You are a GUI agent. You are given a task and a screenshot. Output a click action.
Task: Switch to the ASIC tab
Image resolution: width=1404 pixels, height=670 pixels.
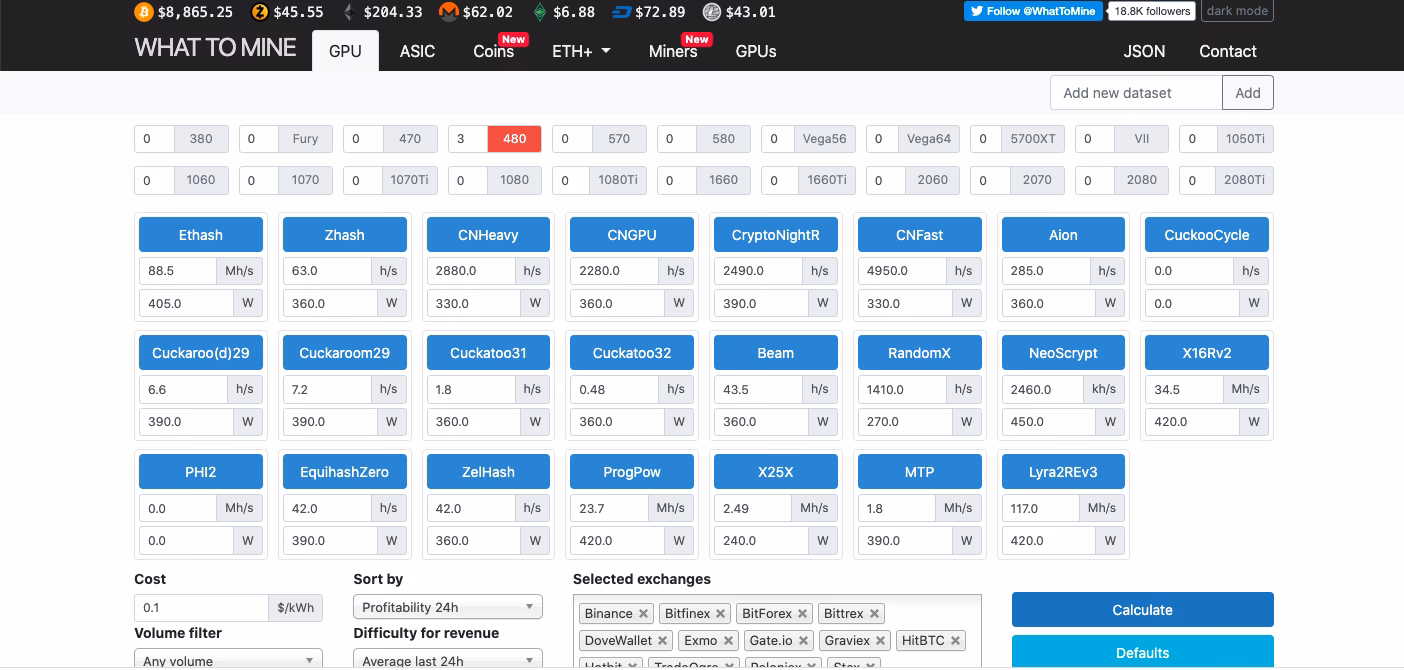(417, 51)
